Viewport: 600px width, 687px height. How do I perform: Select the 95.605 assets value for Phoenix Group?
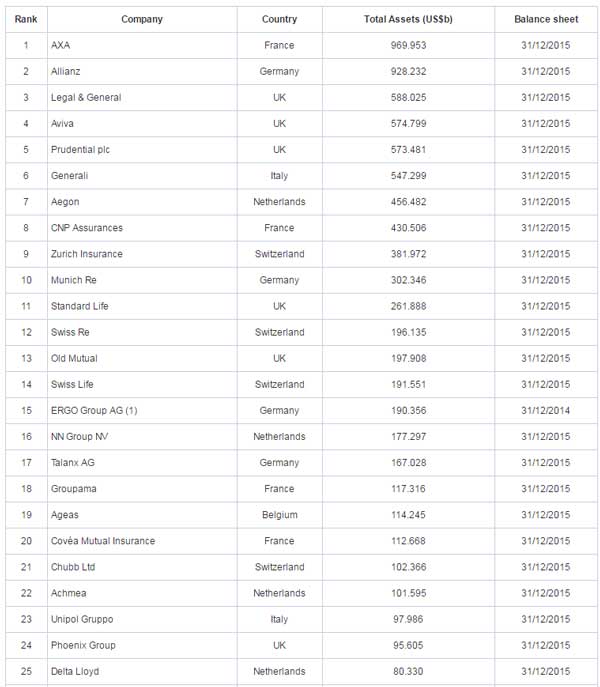tap(408, 645)
